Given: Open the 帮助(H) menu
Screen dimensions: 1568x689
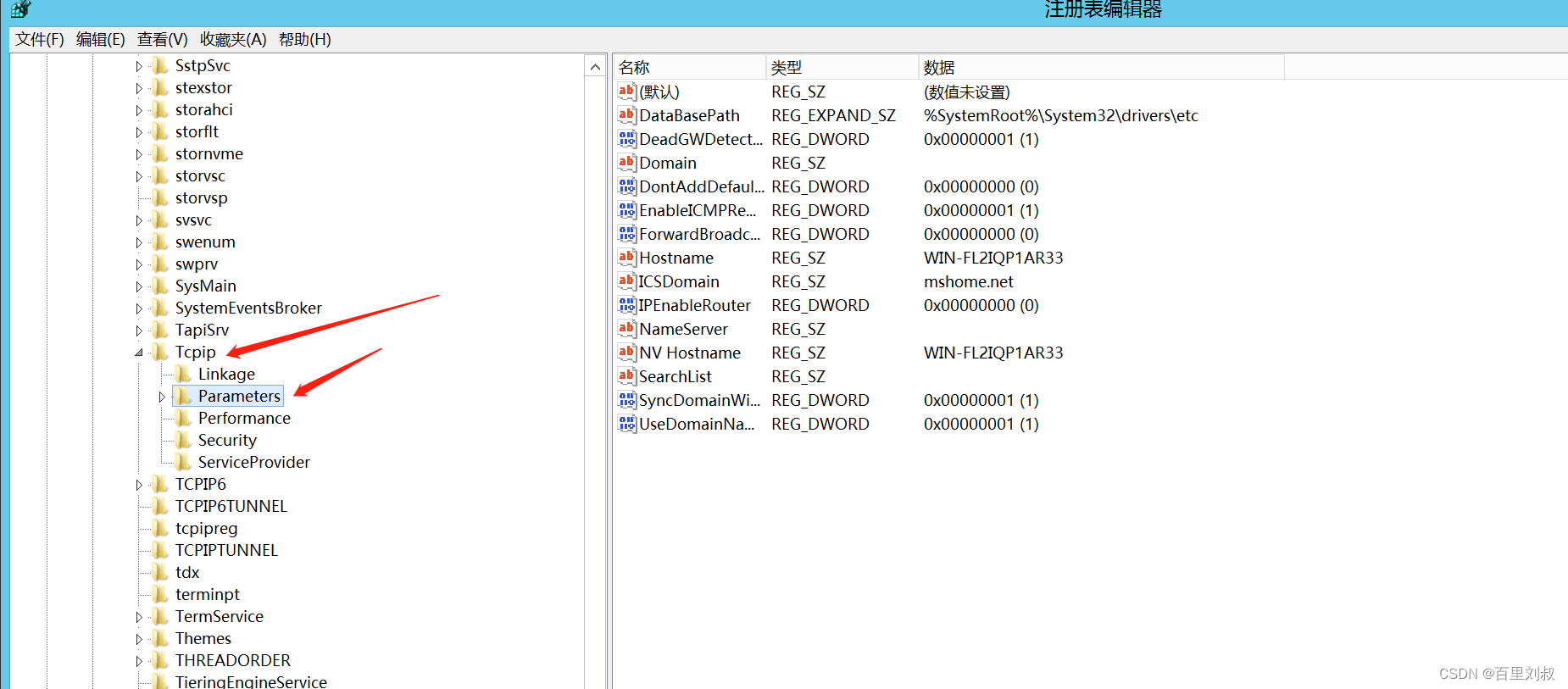Looking at the screenshot, I should pyautogui.click(x=304, y=39).
